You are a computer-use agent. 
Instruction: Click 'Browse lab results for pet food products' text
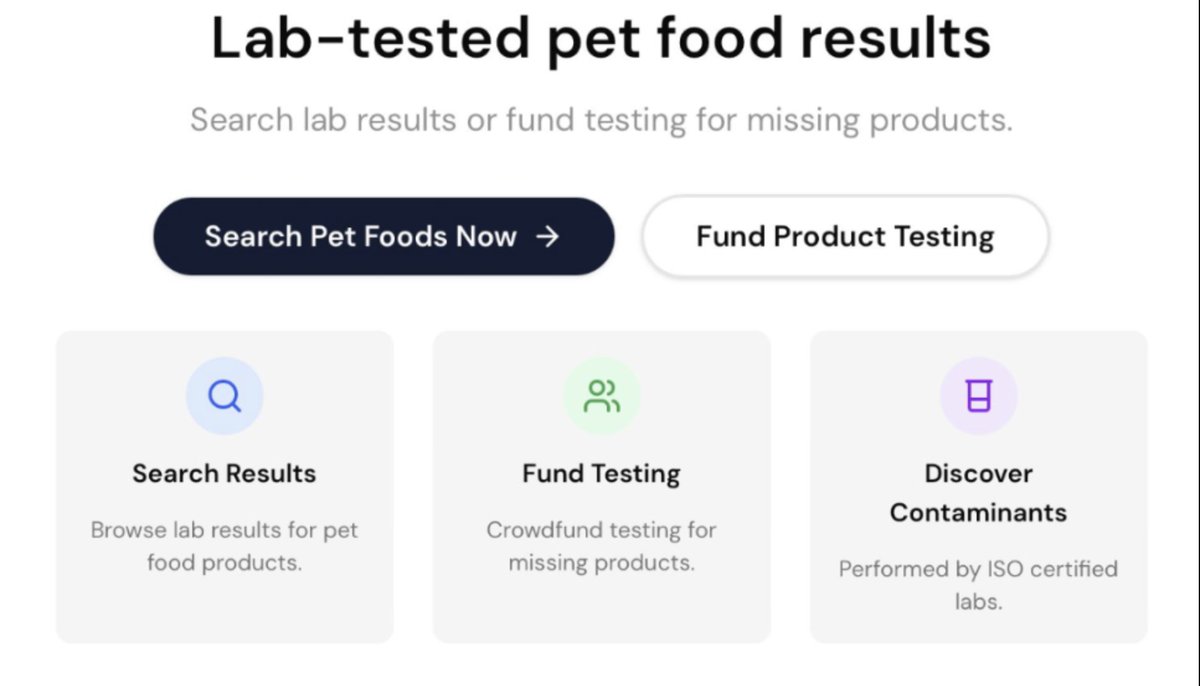click(224, 546)
